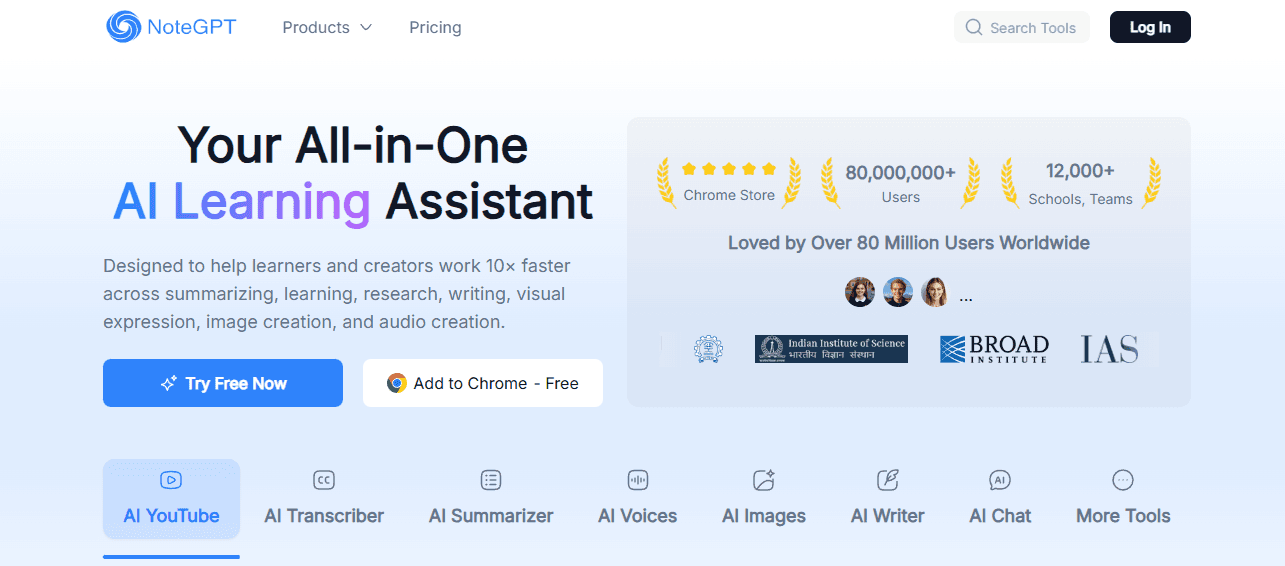This screenshot has height=566, width=1285.
Task: Switch to the AI Summarizer tab
Action: click(x=491, y=500)
